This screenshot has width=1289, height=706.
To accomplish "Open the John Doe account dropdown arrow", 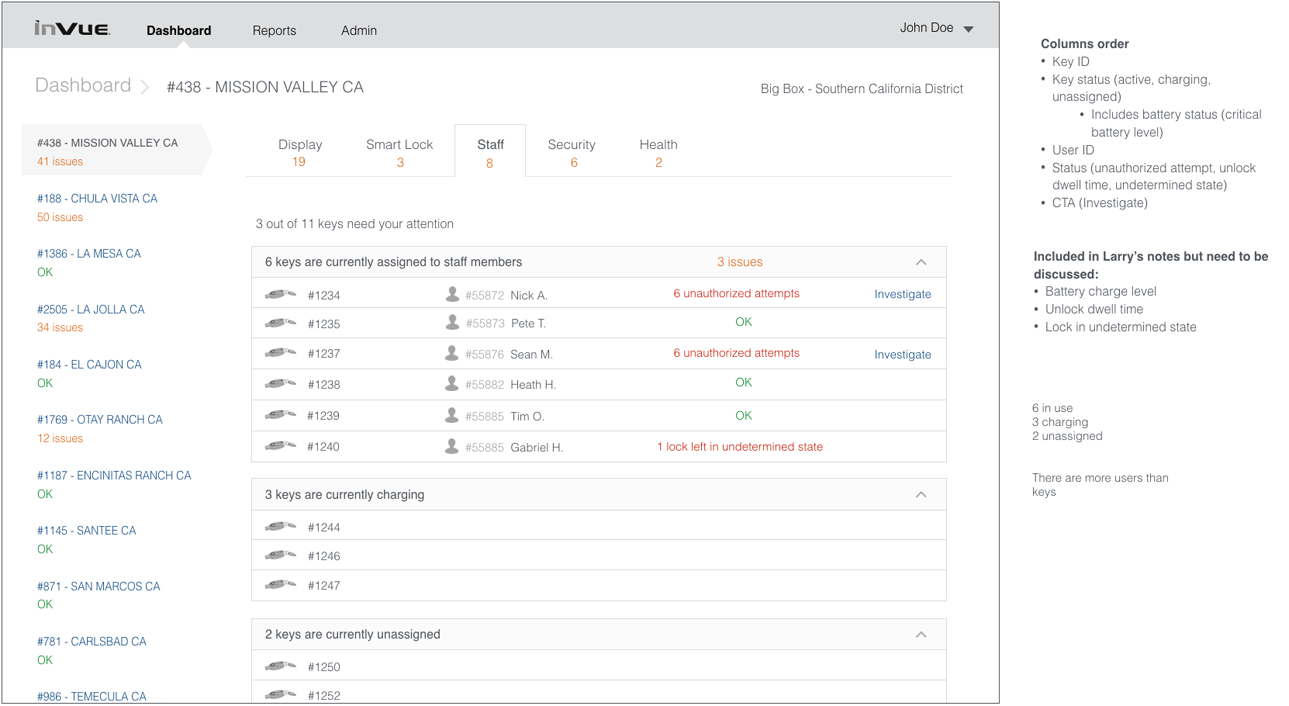I will point(968,30).
